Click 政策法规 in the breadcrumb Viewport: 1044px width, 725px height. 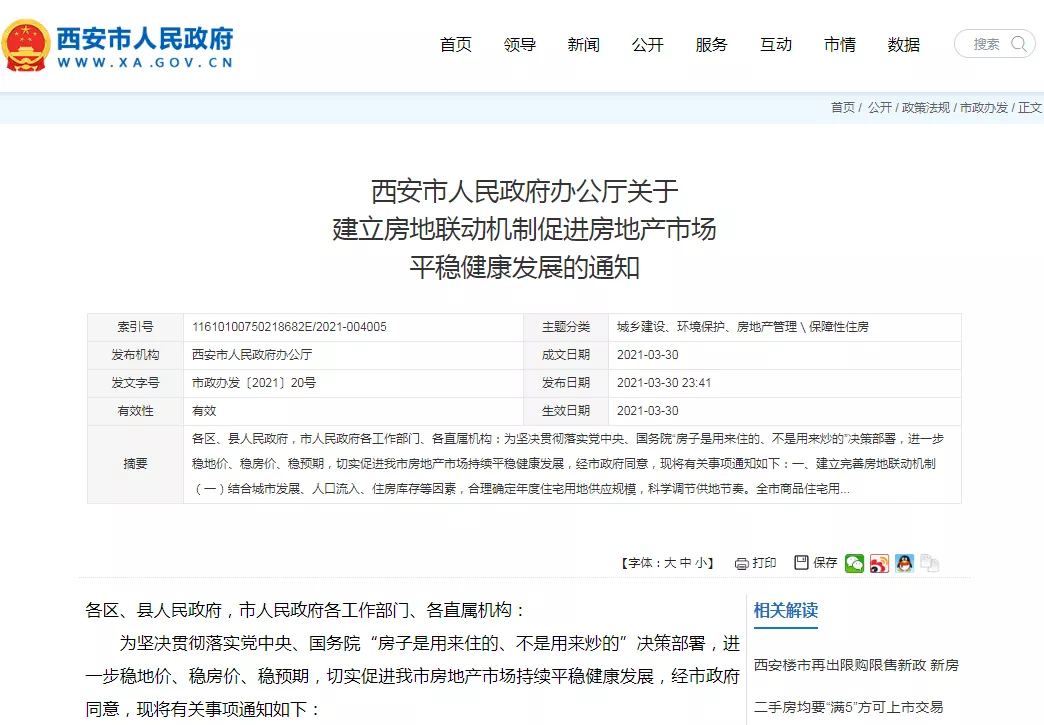click(x=925, y=108)
